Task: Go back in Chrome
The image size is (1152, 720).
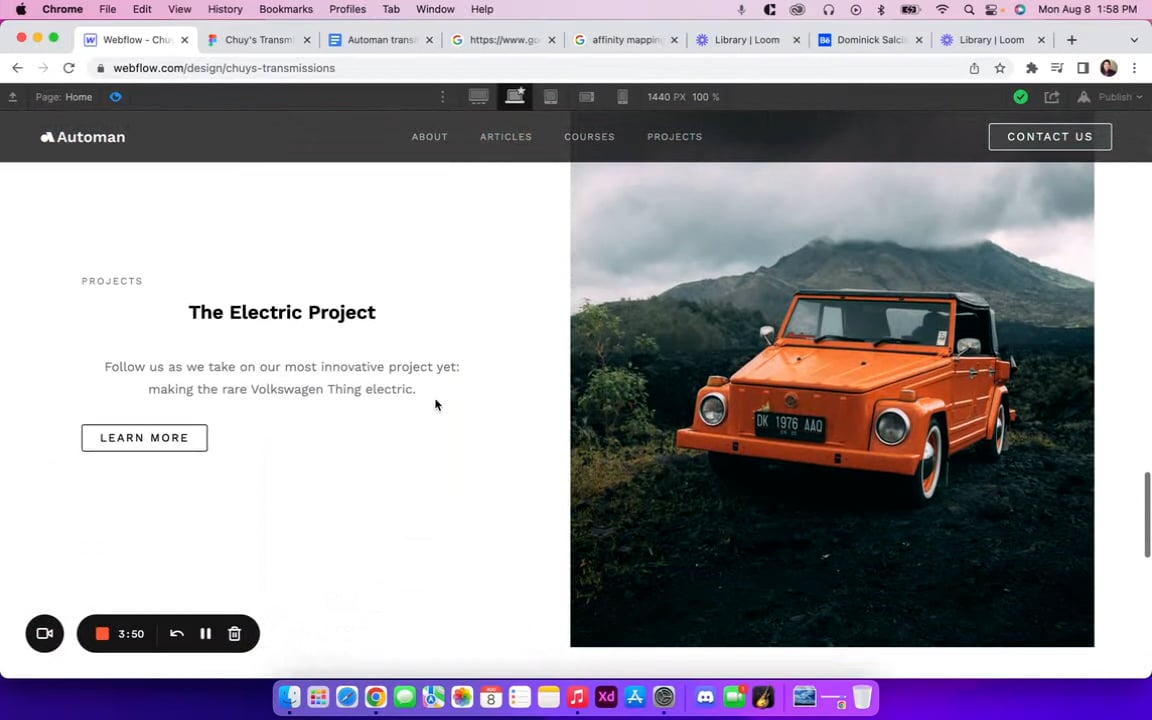Action: pyautogui.click(x=18, y=68)
